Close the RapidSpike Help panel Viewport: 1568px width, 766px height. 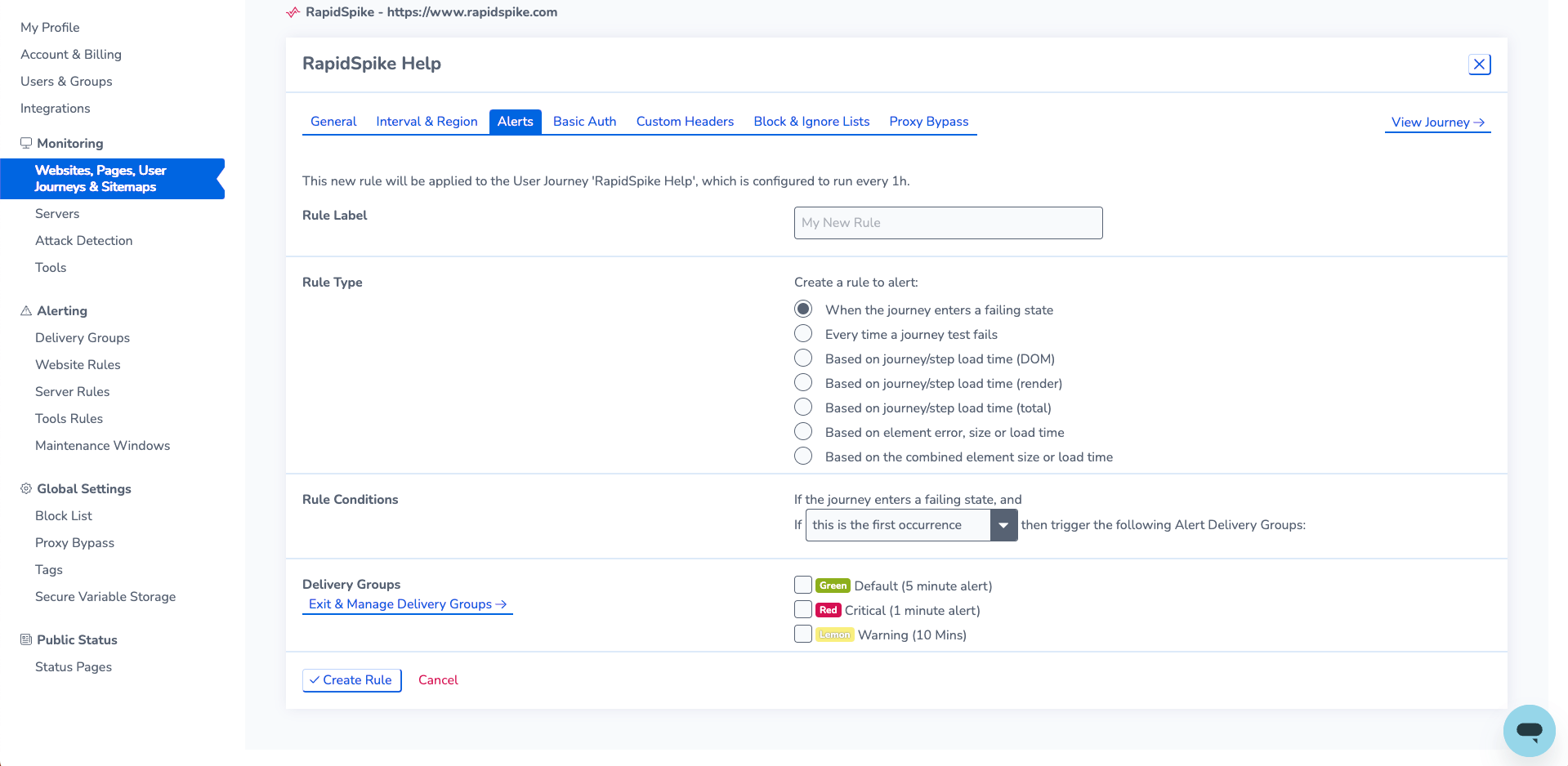tap(1479, 65)
